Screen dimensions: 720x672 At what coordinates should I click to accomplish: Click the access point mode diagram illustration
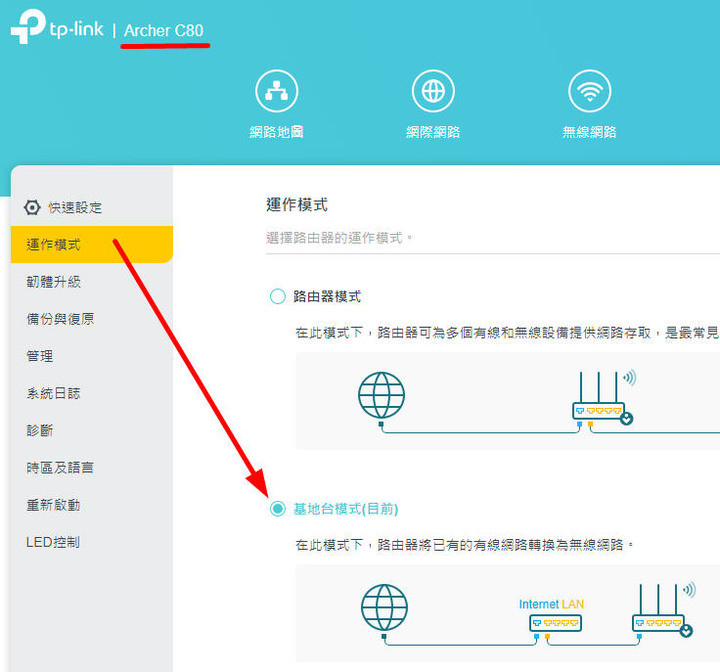(507, 613)
